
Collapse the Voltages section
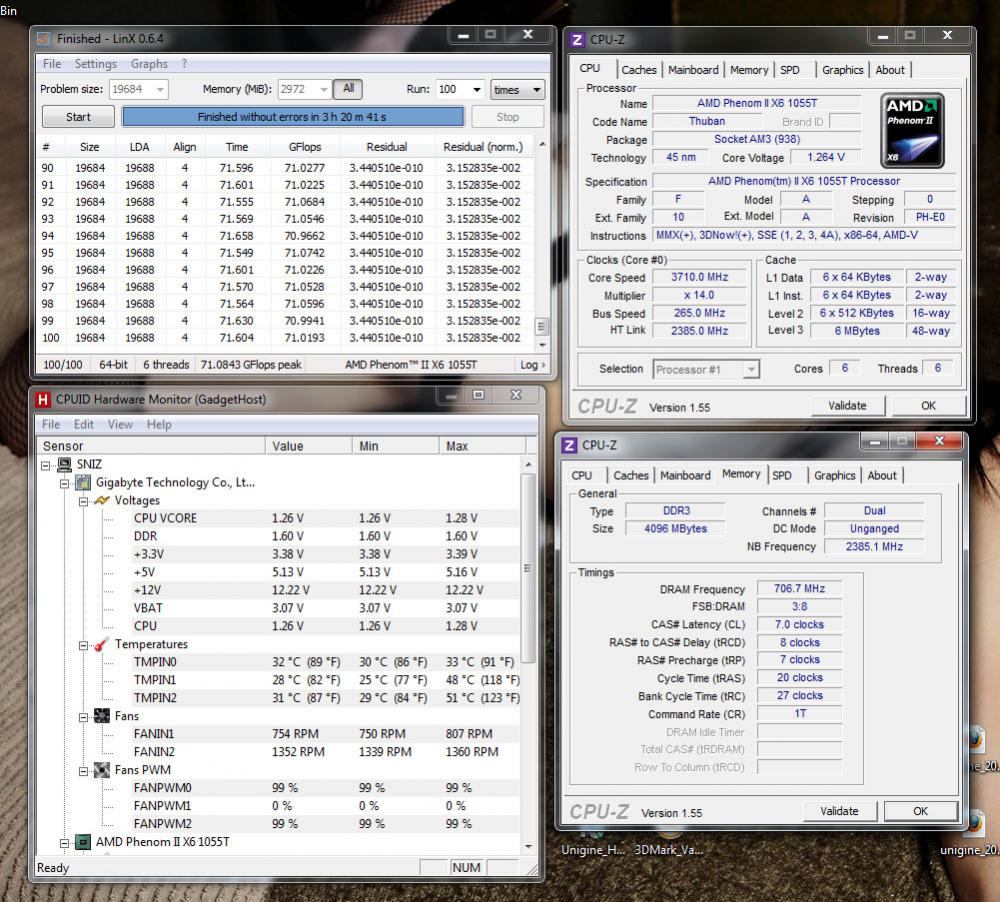coord(84,501)
